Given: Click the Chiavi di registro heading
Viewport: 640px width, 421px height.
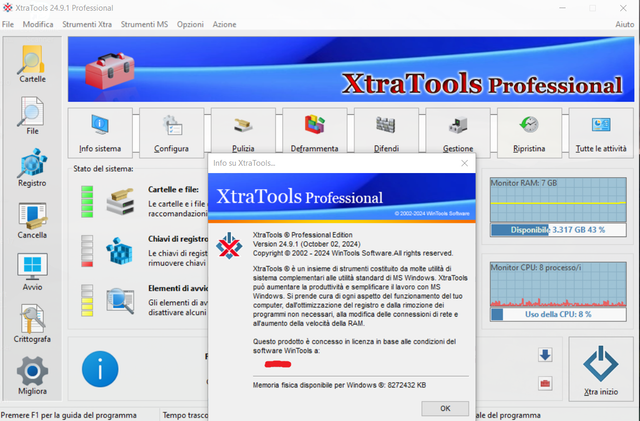Looking at the screenshot, I should (178, 239).
